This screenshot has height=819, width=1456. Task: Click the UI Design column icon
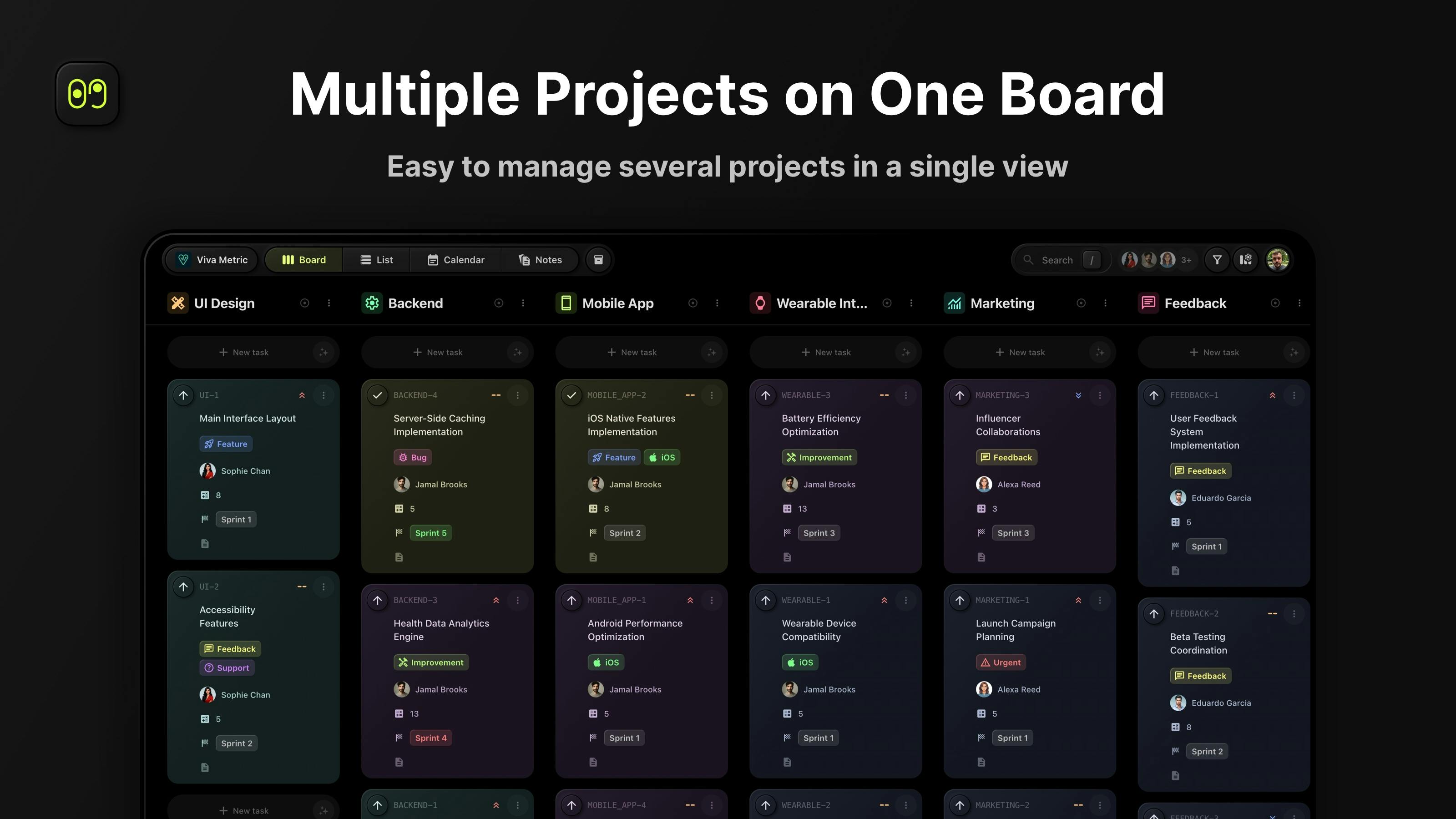[x=178, y=303]
